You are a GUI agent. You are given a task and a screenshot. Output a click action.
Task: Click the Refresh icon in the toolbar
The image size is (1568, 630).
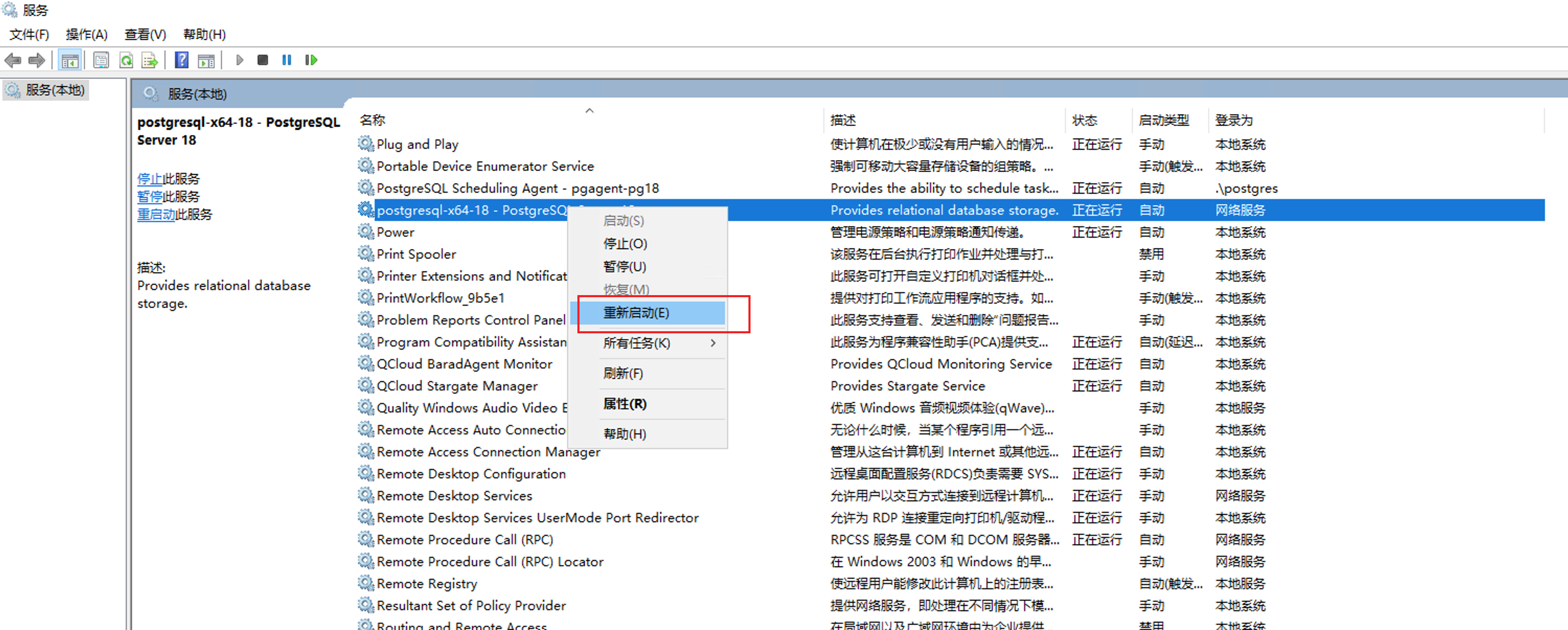[x=126, y=60]
